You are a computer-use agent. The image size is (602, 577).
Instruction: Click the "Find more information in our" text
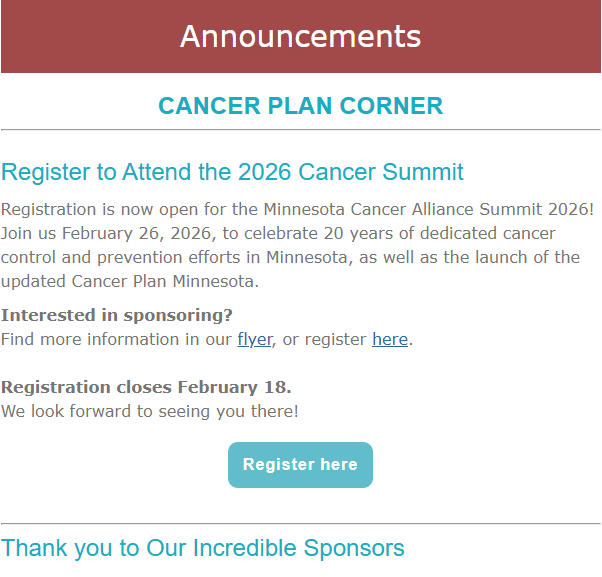[116, 339]
